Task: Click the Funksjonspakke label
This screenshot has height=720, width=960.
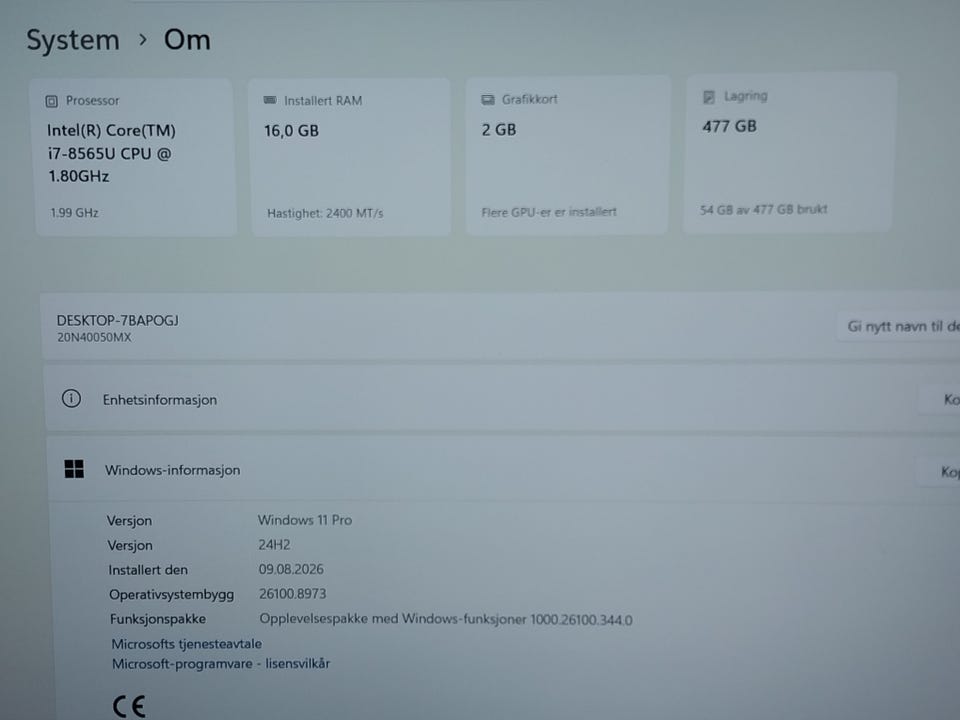Action: (158, 619)
